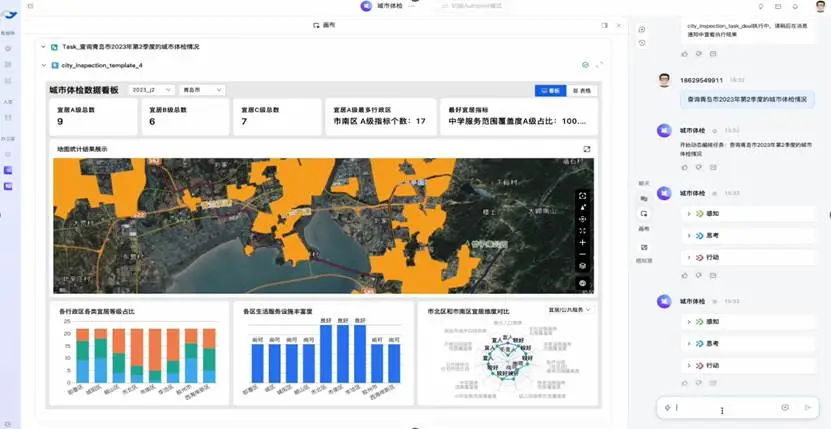This screenshot has height=429, width=831.
Task: Click the send message arrow icon
Action: click(x=808, y=407)
